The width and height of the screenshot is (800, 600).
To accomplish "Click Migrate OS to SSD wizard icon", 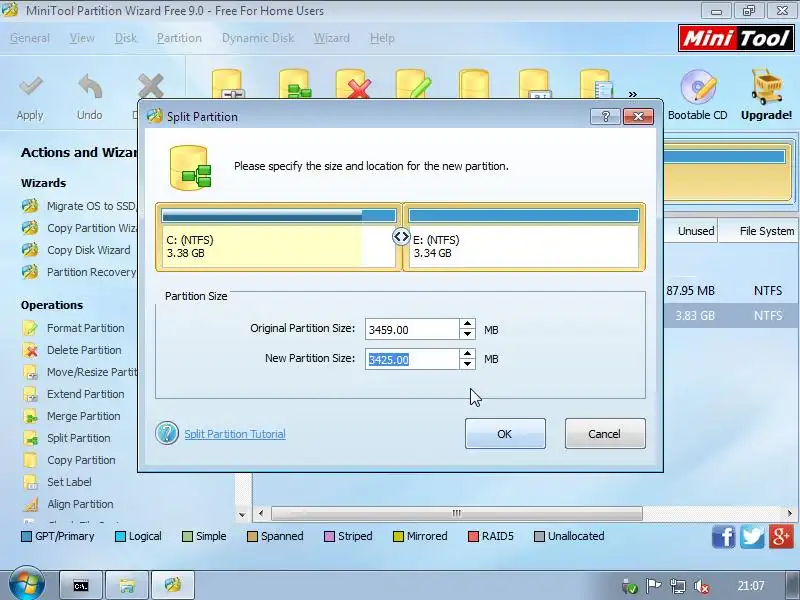I will pyautogui.click(x=30, y=206).
